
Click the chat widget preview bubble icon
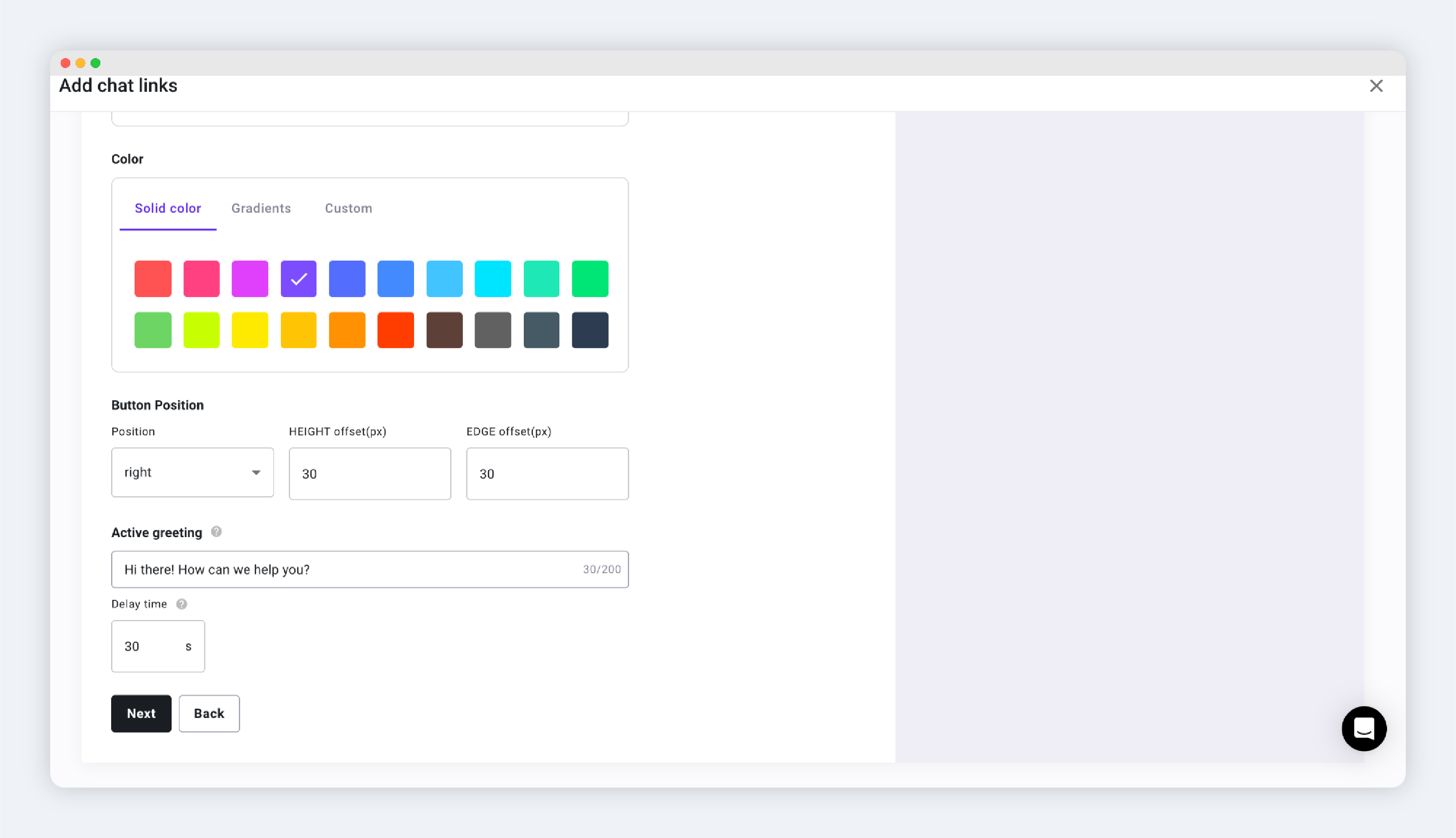point(1363,728)
